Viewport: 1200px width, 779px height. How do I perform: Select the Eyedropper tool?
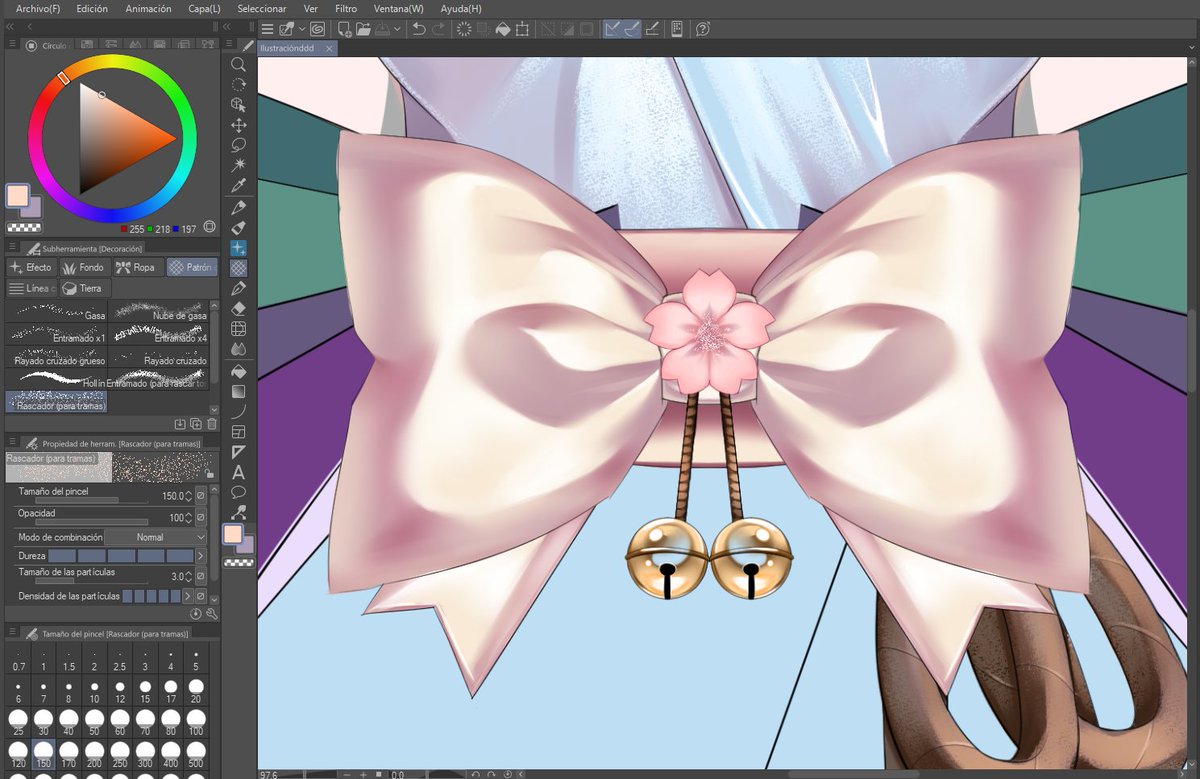(238, 186)
